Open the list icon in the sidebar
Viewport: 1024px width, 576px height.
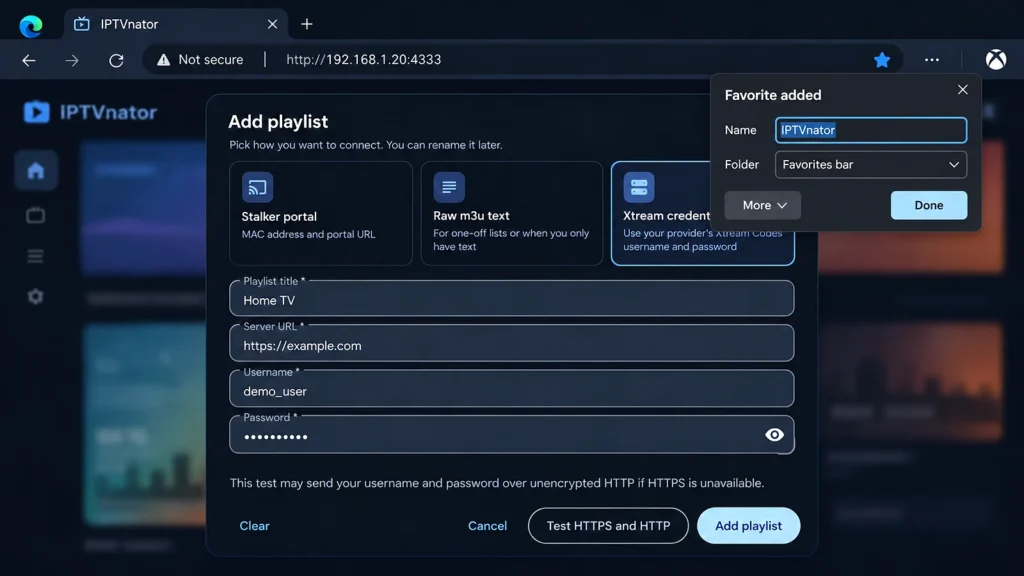(36, 256)
